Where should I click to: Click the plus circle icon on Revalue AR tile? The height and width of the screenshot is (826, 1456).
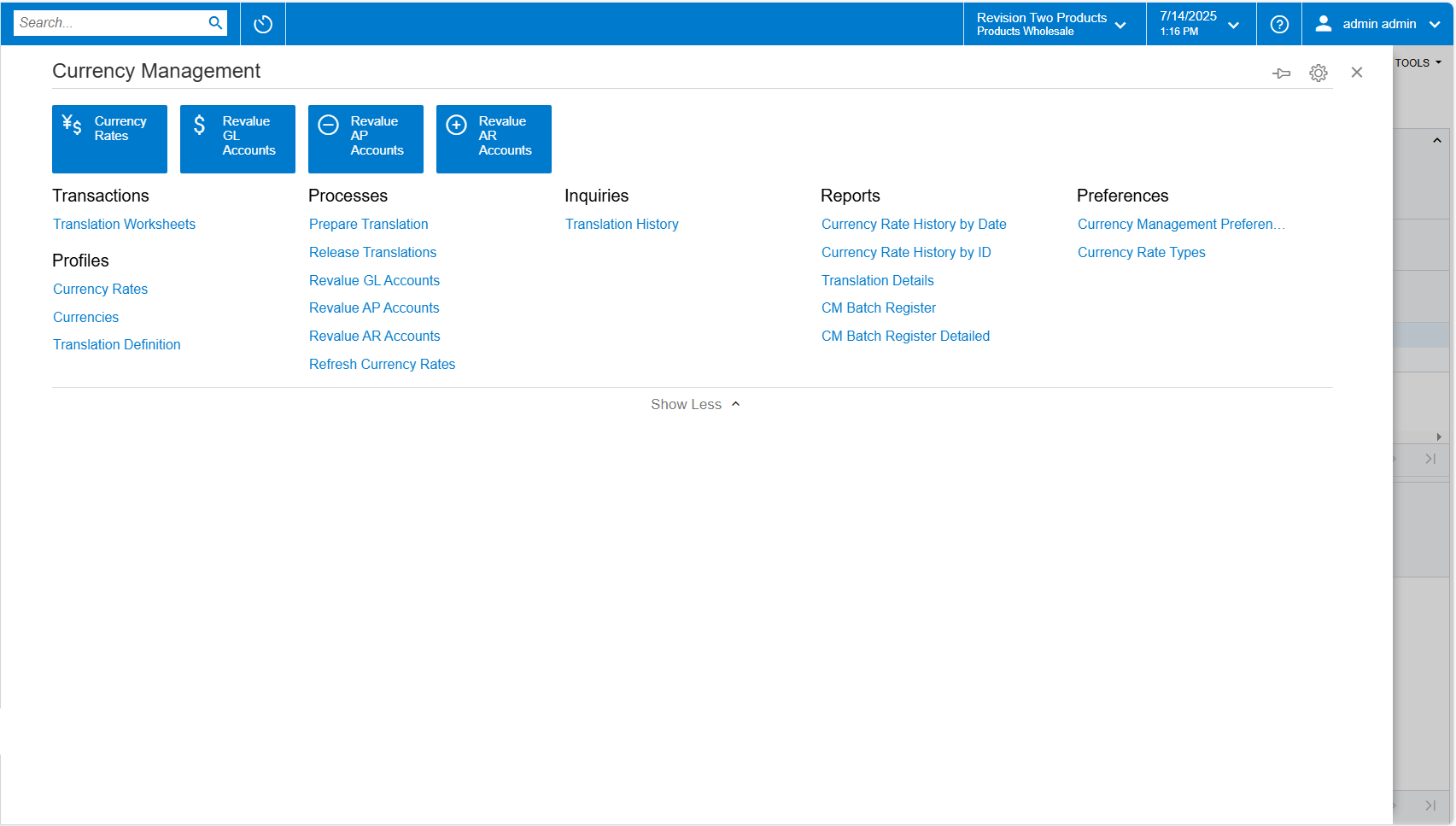point(457,126)
